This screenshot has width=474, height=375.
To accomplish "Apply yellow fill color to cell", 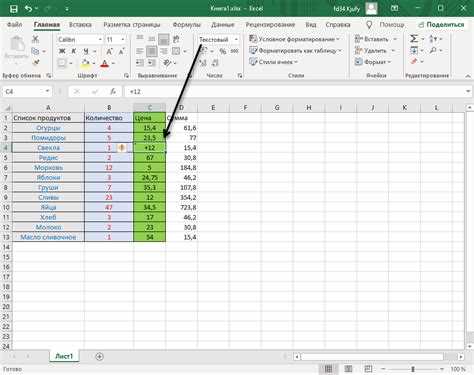I will tap(85, 63).
